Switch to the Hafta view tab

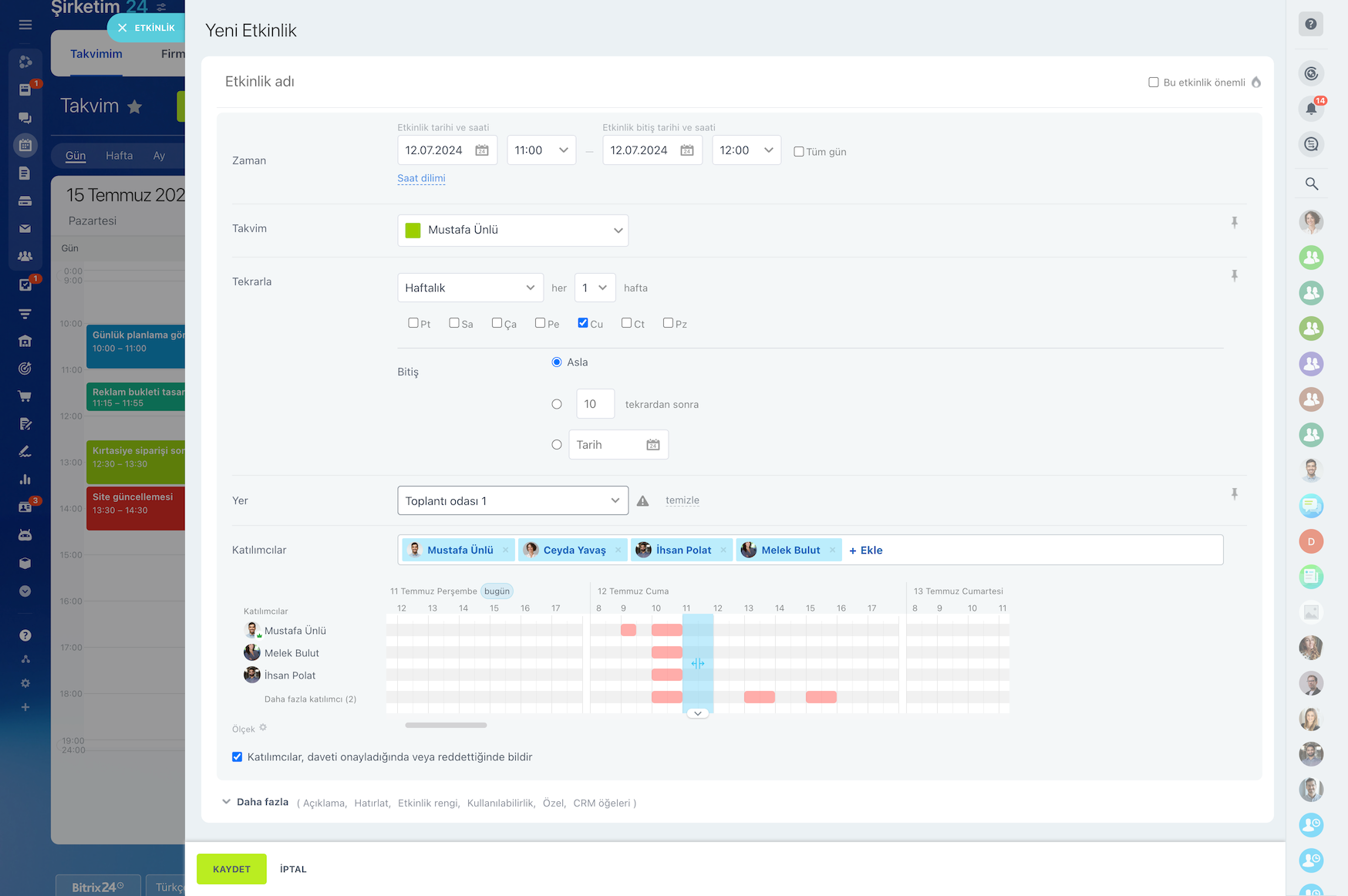(x=119, y=156)
